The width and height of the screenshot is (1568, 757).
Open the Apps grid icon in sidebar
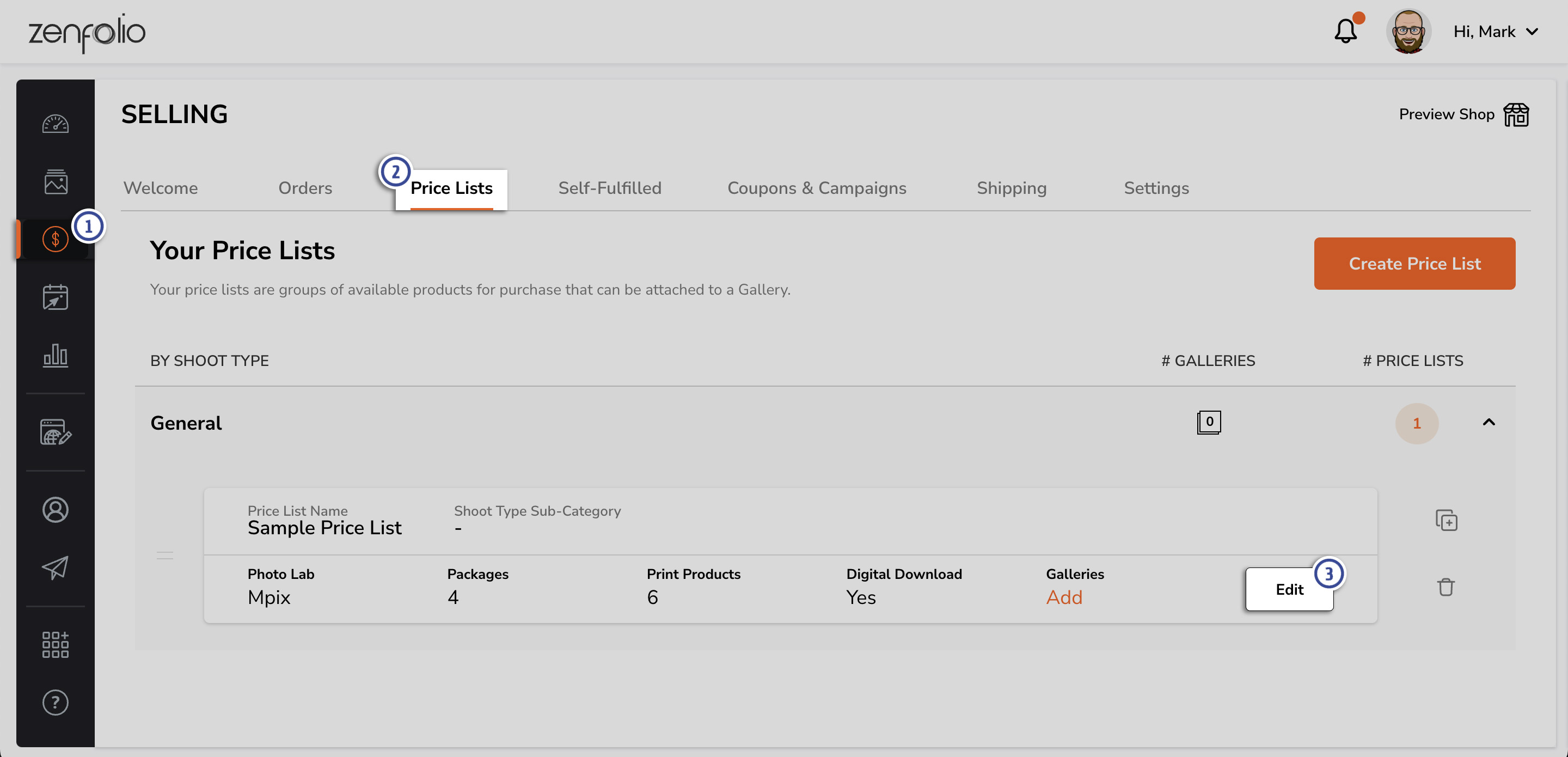pyautogui.click(x=56, y=644)
